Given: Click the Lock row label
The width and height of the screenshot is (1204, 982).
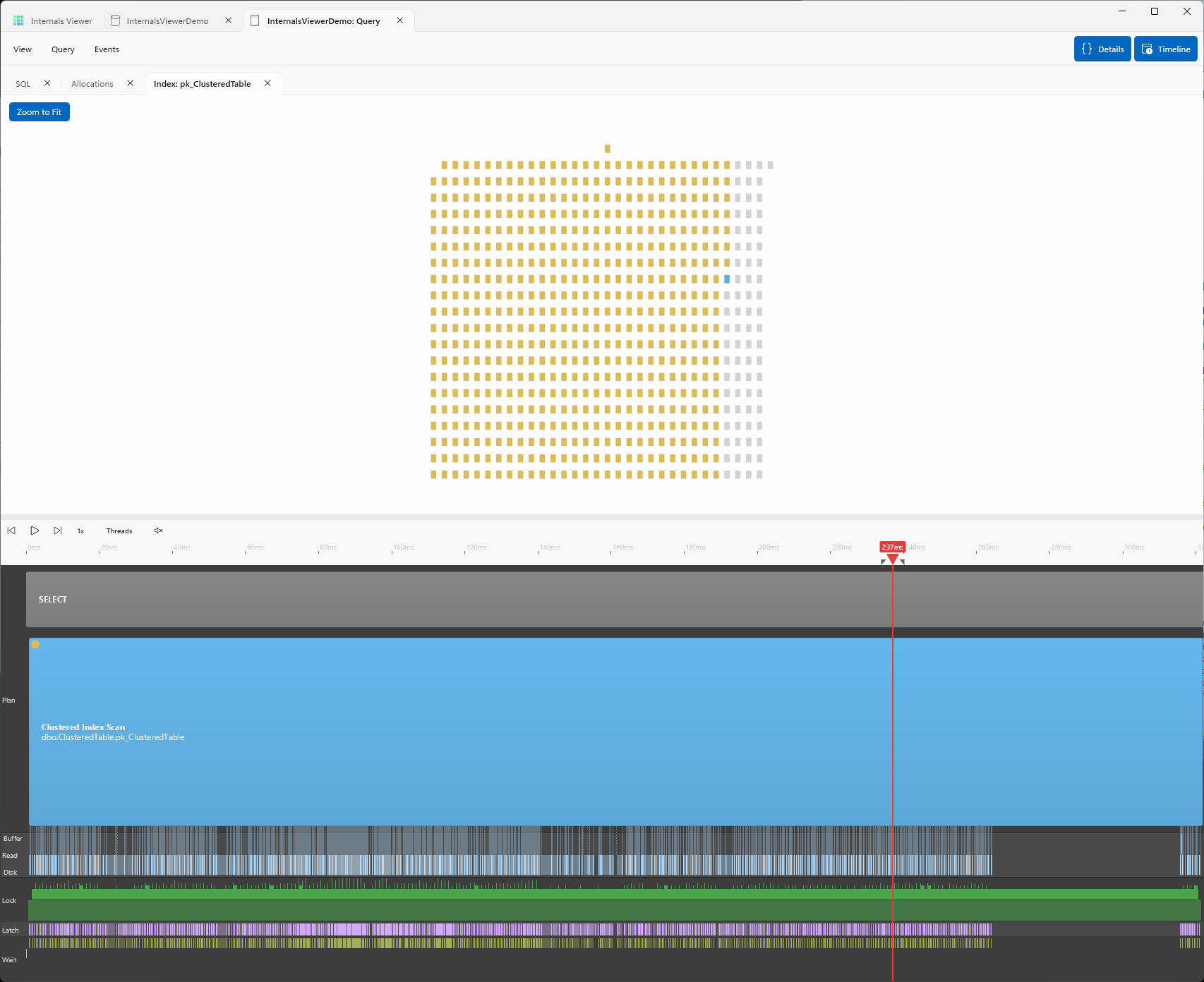Looking at the screenshot, I should click(x=9, y=901).
